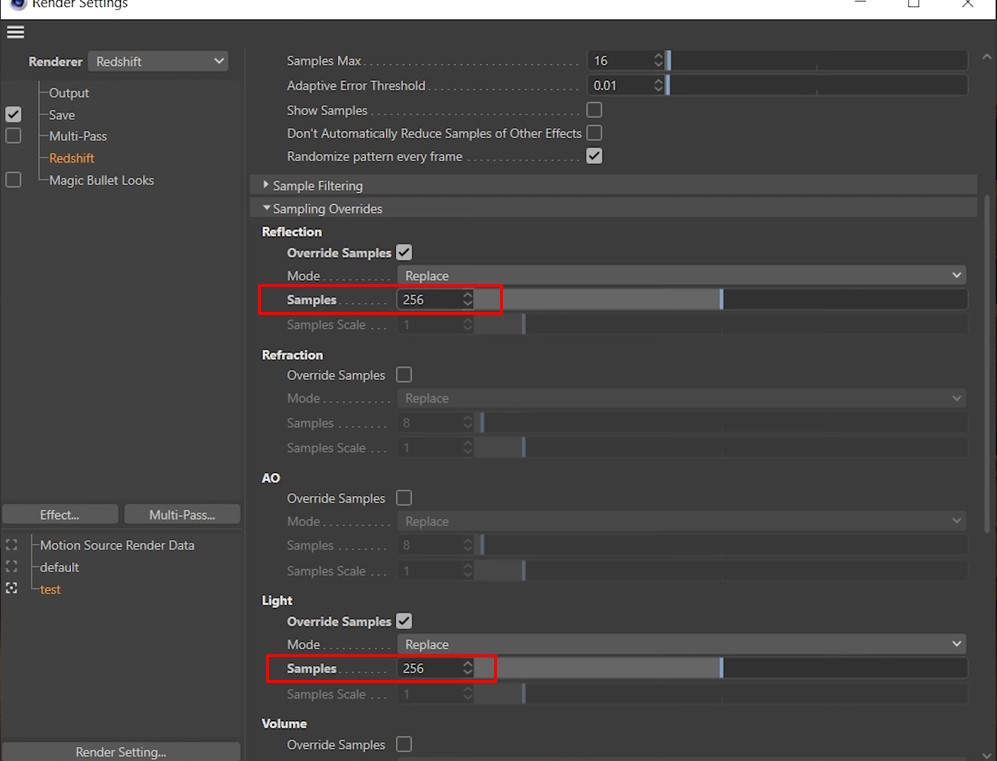Click the Cinema 4D logo in title bar
This screenshot has height=761, width=997.
[x=17, y=4]
